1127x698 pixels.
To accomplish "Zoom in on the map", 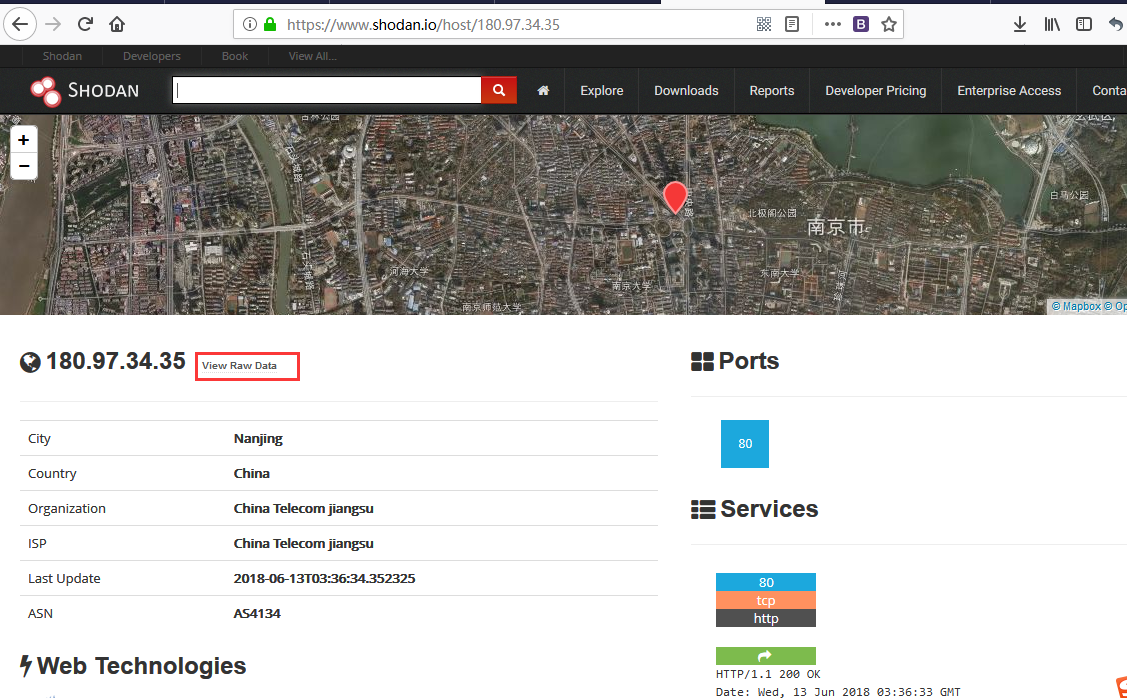I will (24, 140).
